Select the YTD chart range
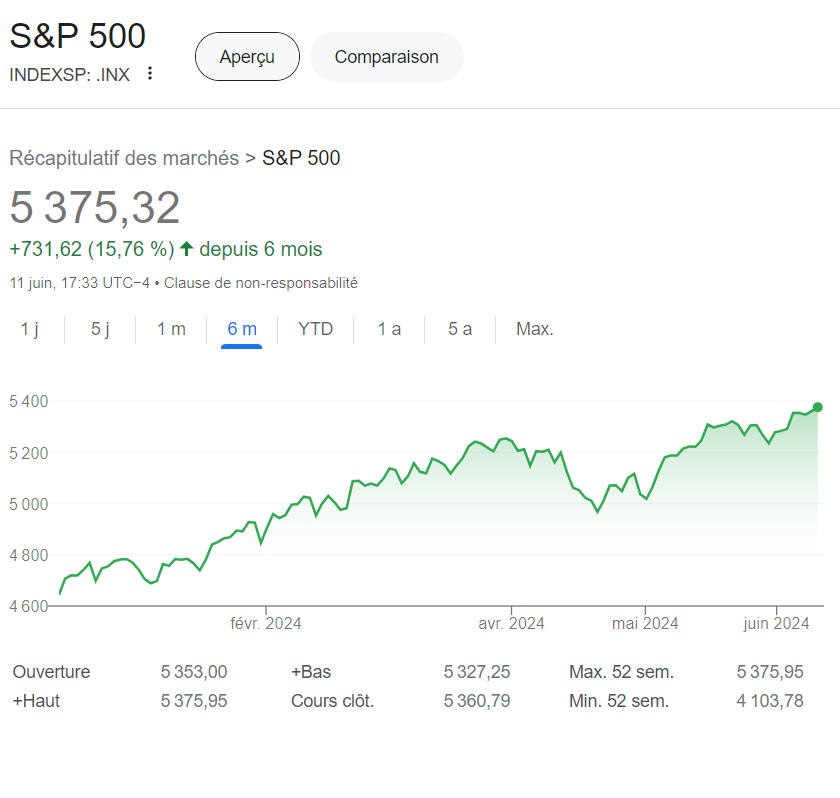This screenshot has height=798, width=840. click(x=315, y=328)
